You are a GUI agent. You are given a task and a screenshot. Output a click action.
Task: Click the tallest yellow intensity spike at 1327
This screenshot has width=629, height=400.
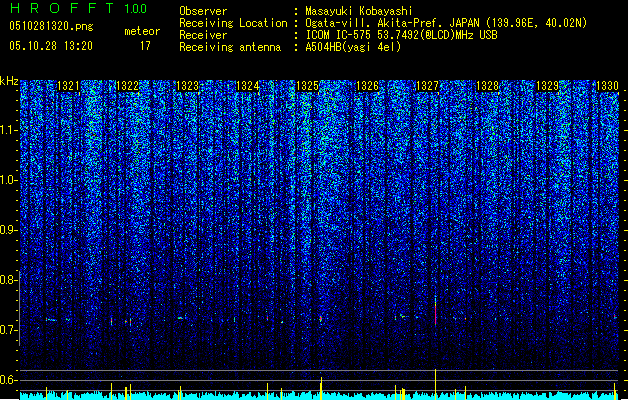click(x=436, y=384)
